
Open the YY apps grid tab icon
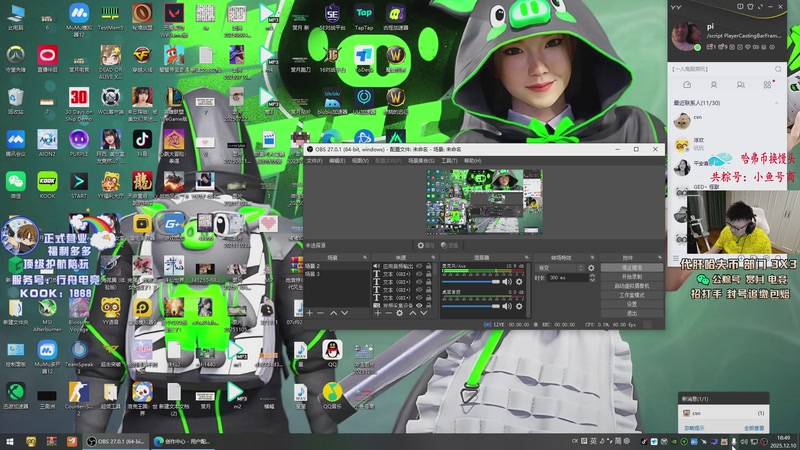coord(767,85)
